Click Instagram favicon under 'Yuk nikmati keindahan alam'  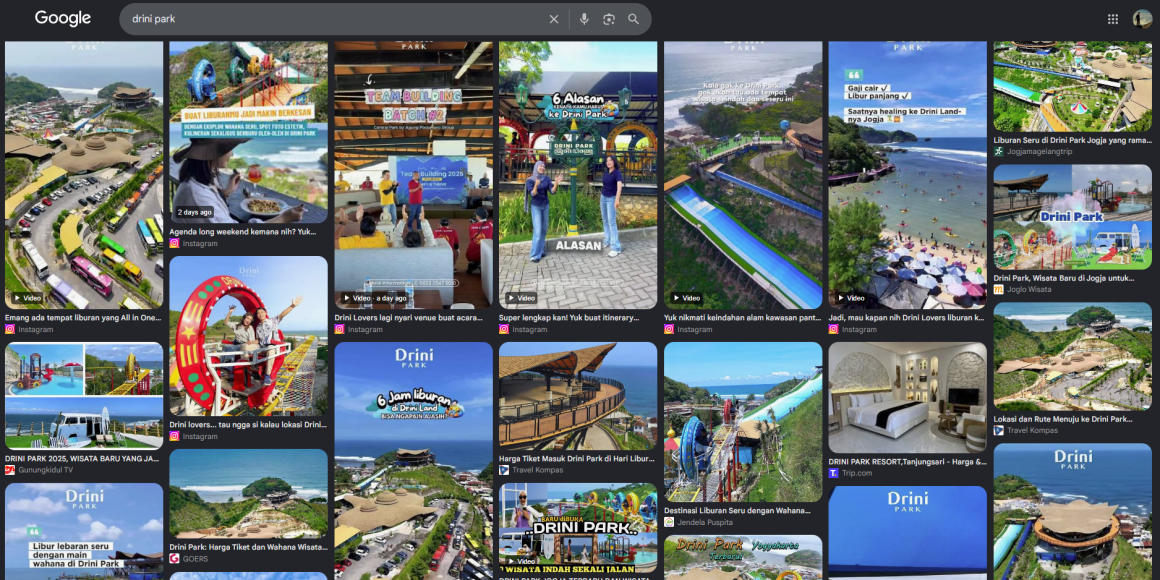coord(669,329)
